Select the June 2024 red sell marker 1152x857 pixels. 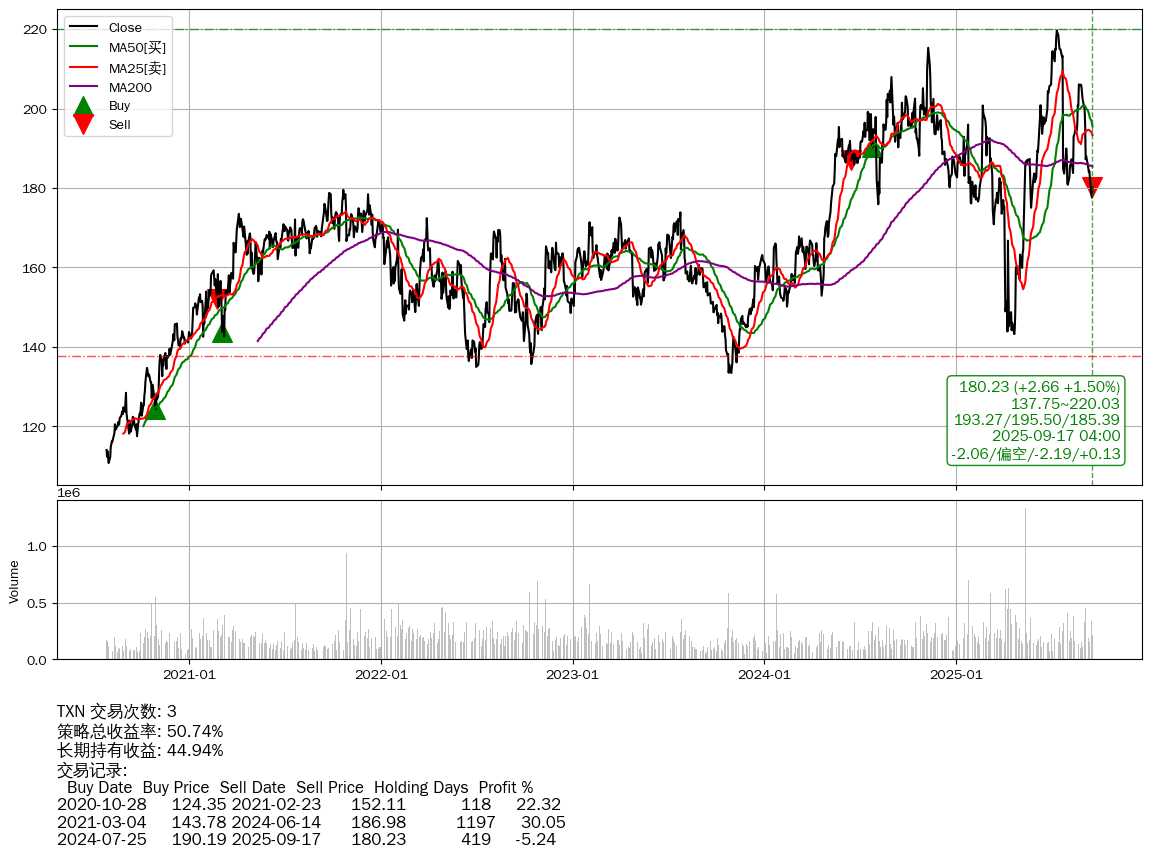851,157
